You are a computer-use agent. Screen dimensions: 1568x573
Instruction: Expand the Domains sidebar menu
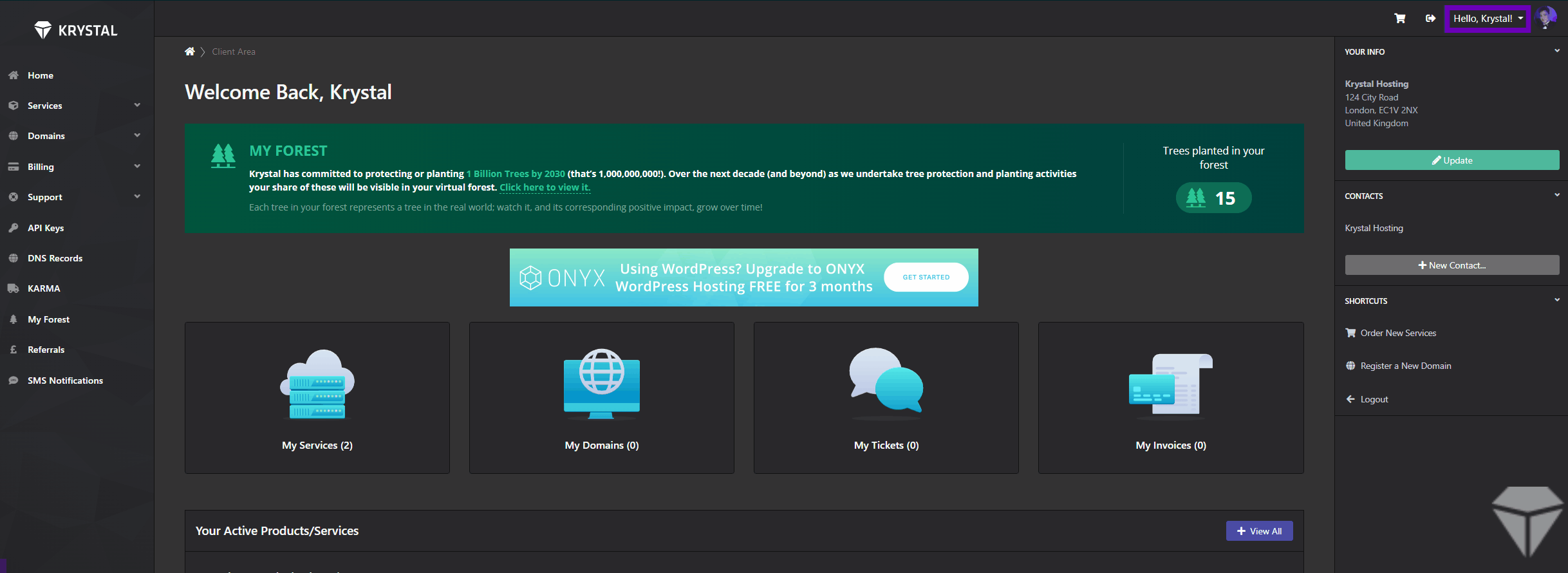tap(77, 136)
